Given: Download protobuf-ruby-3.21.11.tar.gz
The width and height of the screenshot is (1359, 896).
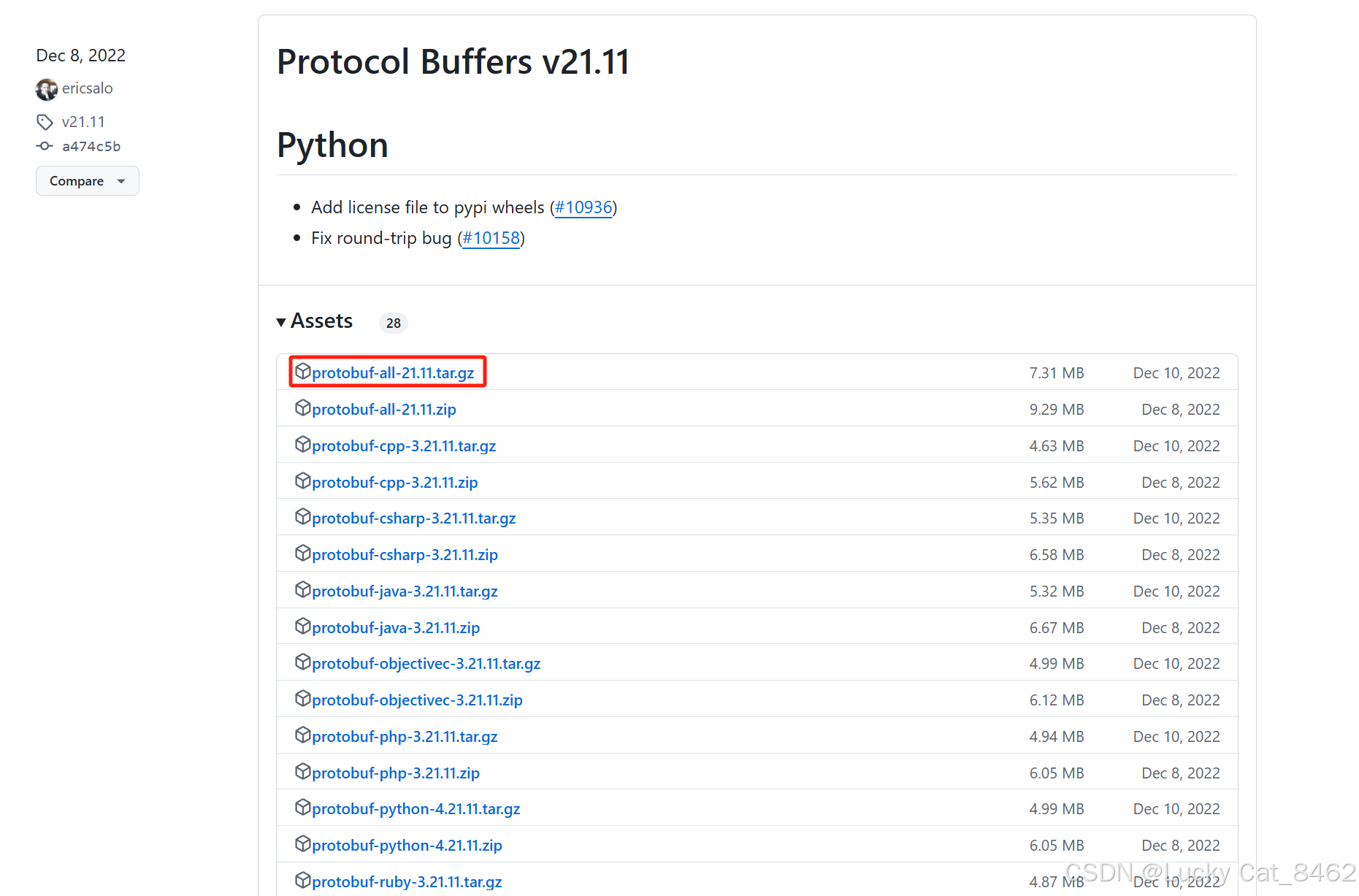Looking at the screenshot, I should coord(407,882).
